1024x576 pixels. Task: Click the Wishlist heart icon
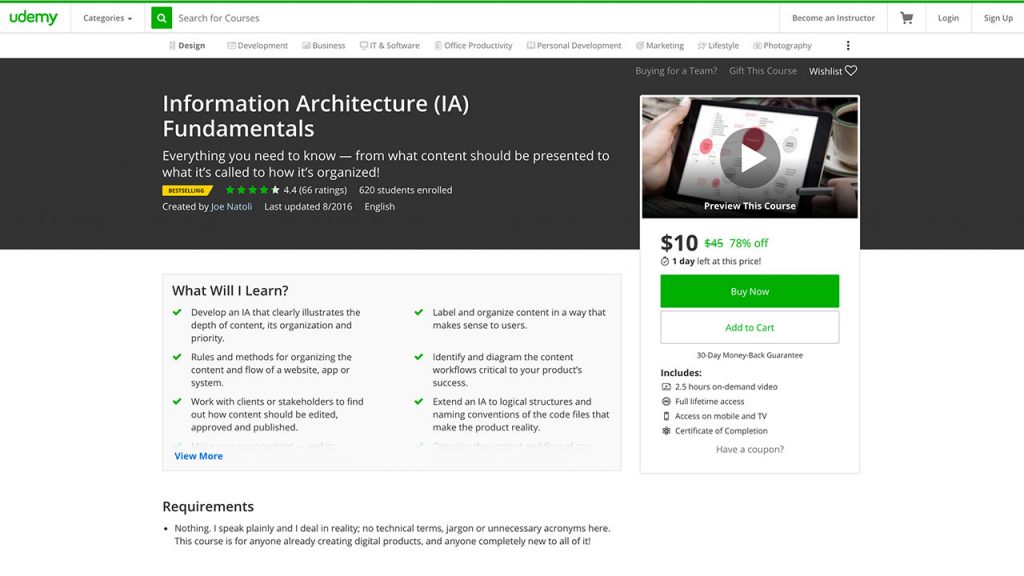coord(850,70)
